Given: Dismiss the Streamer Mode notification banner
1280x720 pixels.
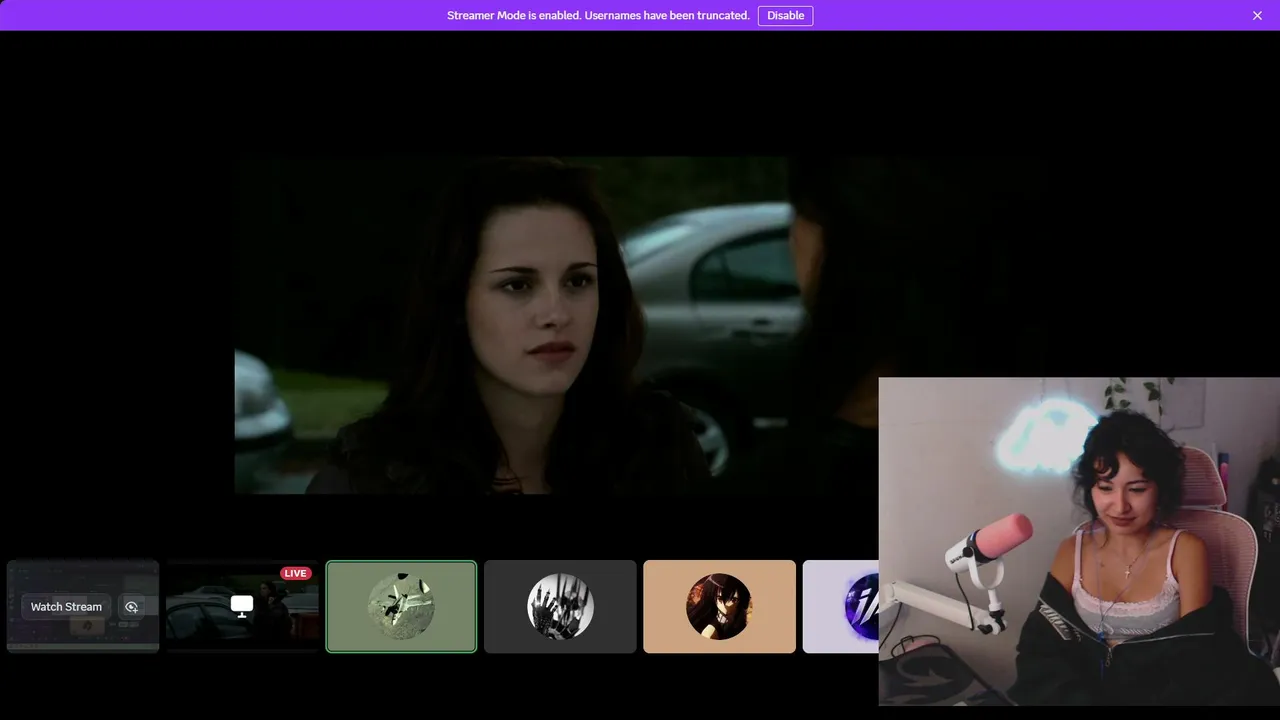Looking at the screenshot, I should [1257, 15].
